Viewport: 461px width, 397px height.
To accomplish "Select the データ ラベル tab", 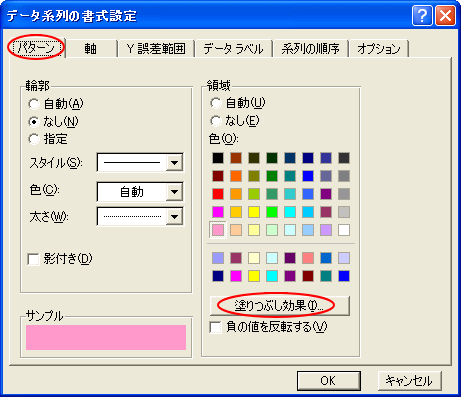I will (x=234, y=49).
